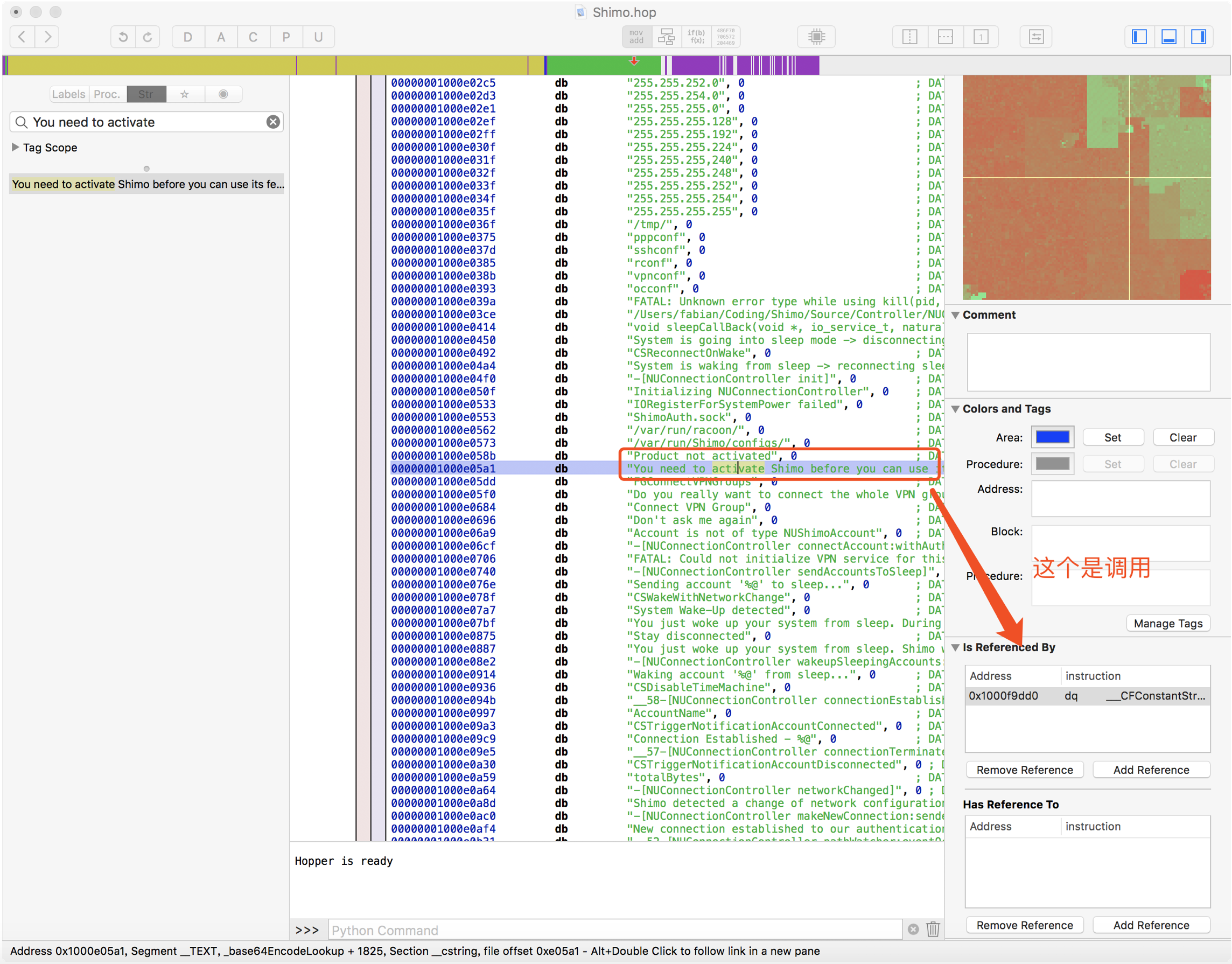This screenshot has height=964, width=1232.
Task: Toggle the bottom console panel
Action: click(1169, 37)
